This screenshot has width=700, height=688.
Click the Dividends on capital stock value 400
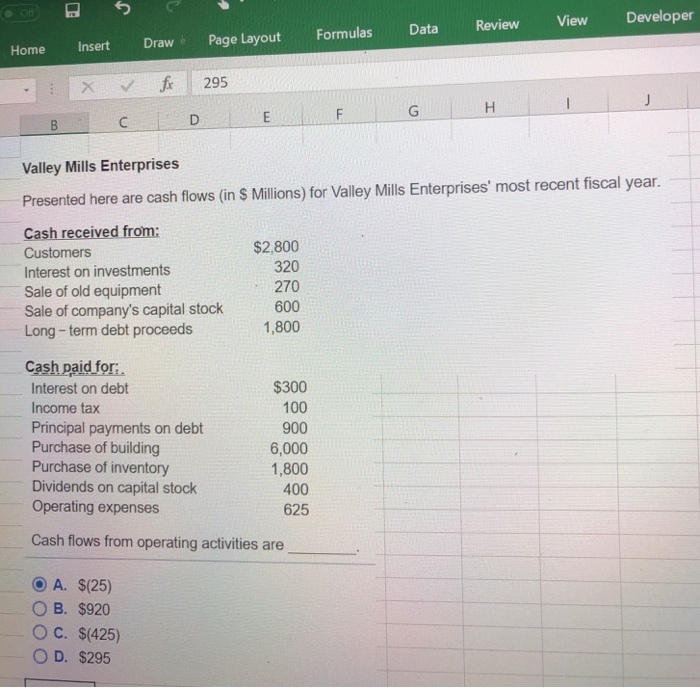296,489
